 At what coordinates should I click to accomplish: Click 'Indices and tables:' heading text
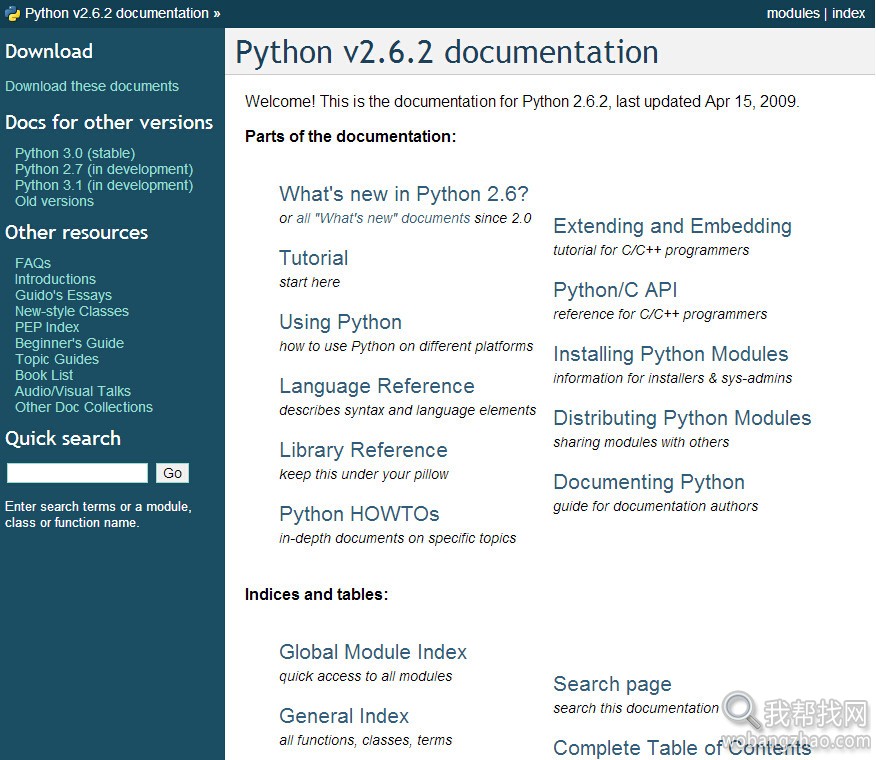coord(316,595)
